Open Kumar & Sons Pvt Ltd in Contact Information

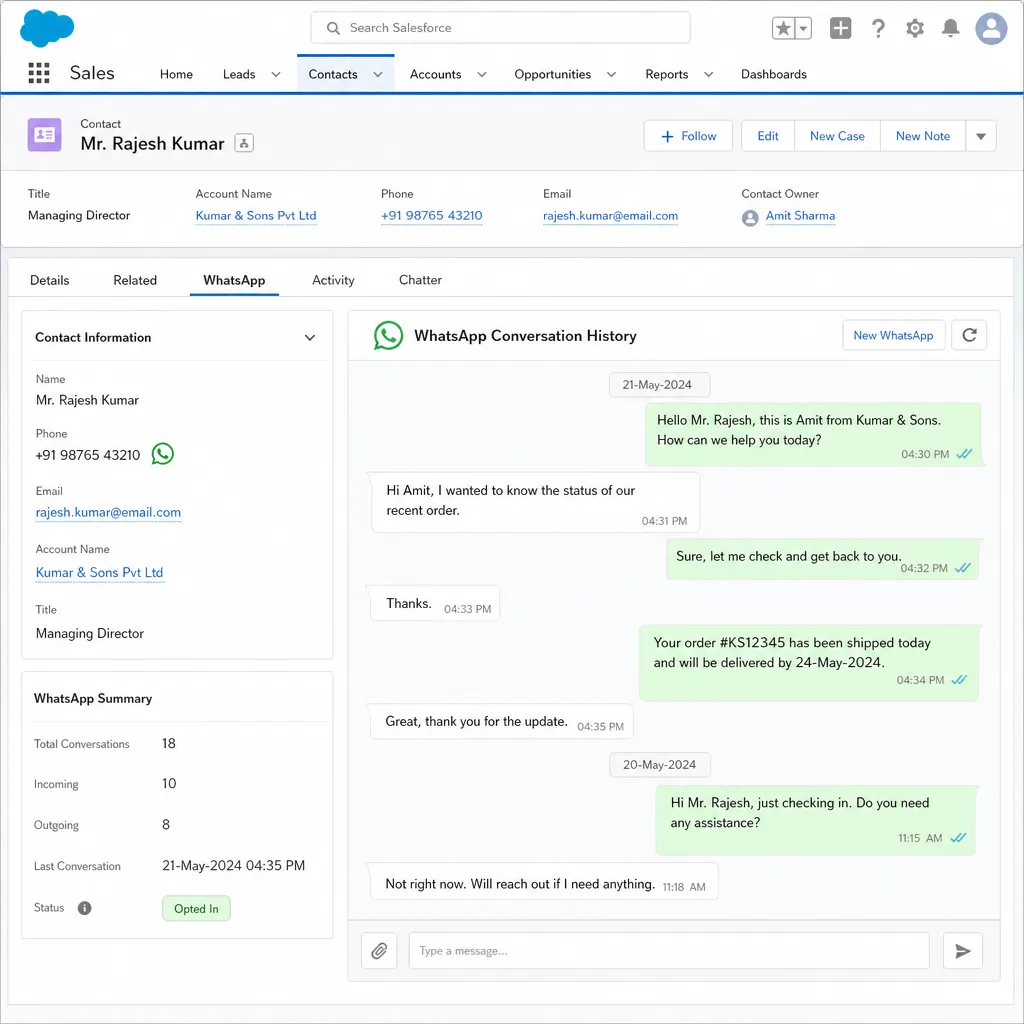click(x=99, y=573)
